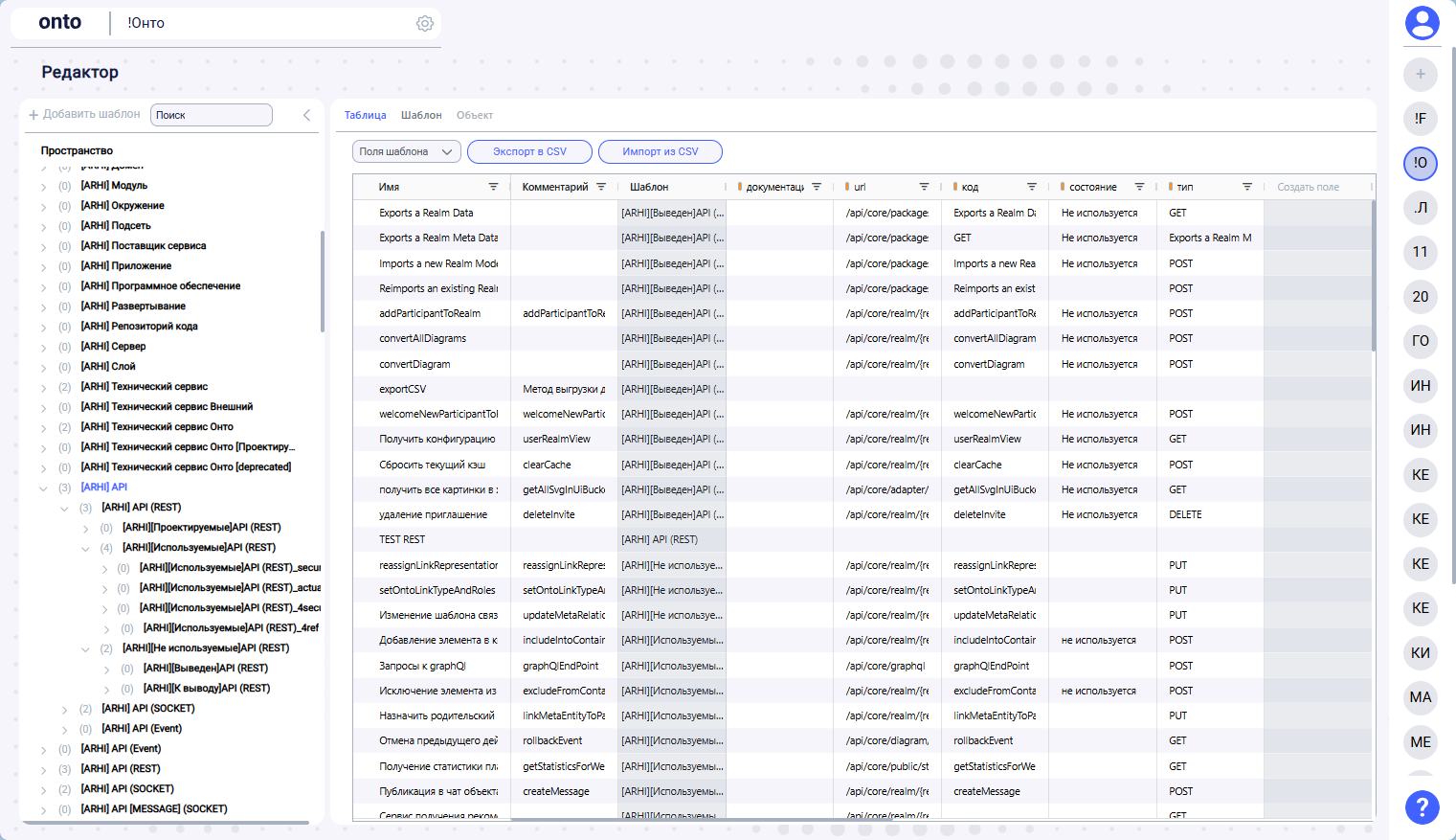Click 'convertAllDiagrams' name cell

pyautogui.click(x=423, y=338)
